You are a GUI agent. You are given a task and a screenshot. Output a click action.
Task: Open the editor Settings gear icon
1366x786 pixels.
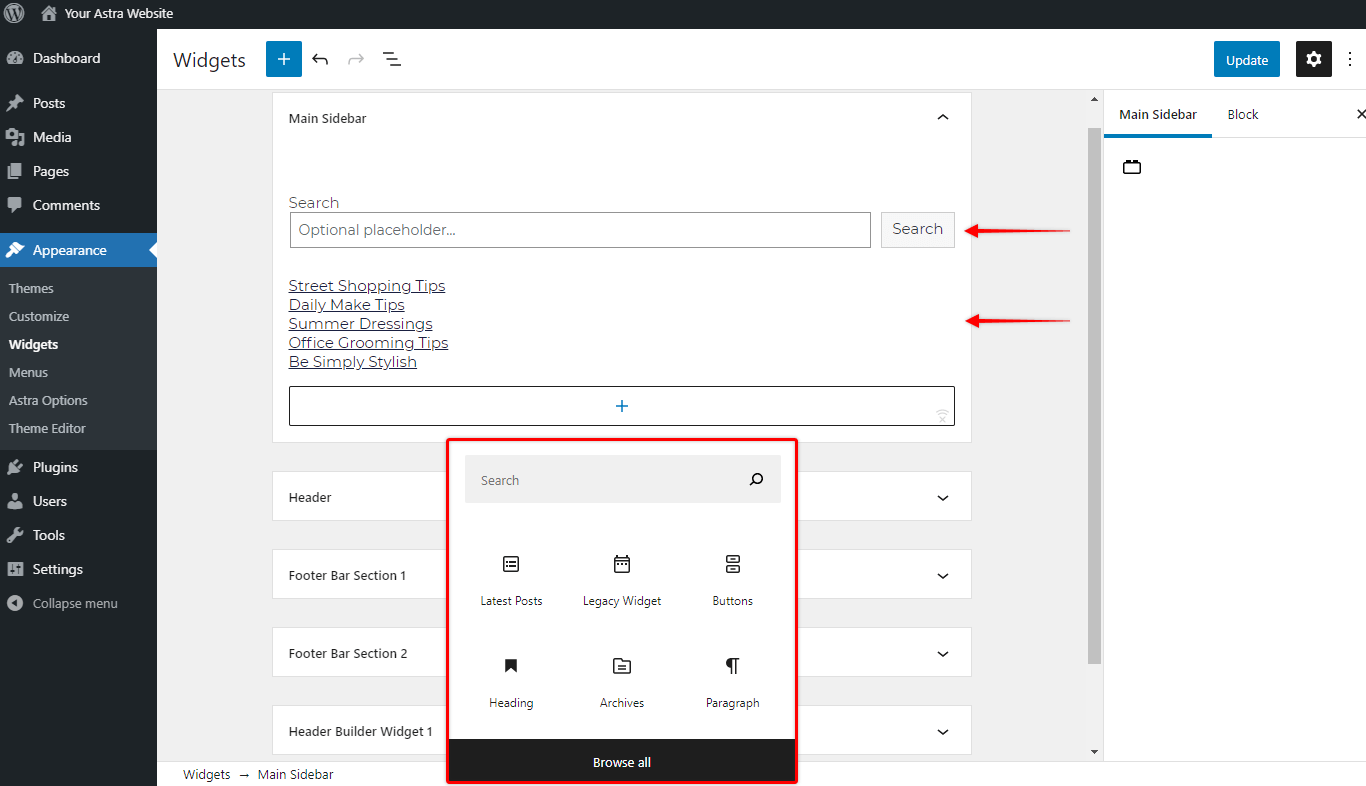[x=1313, y=59]
